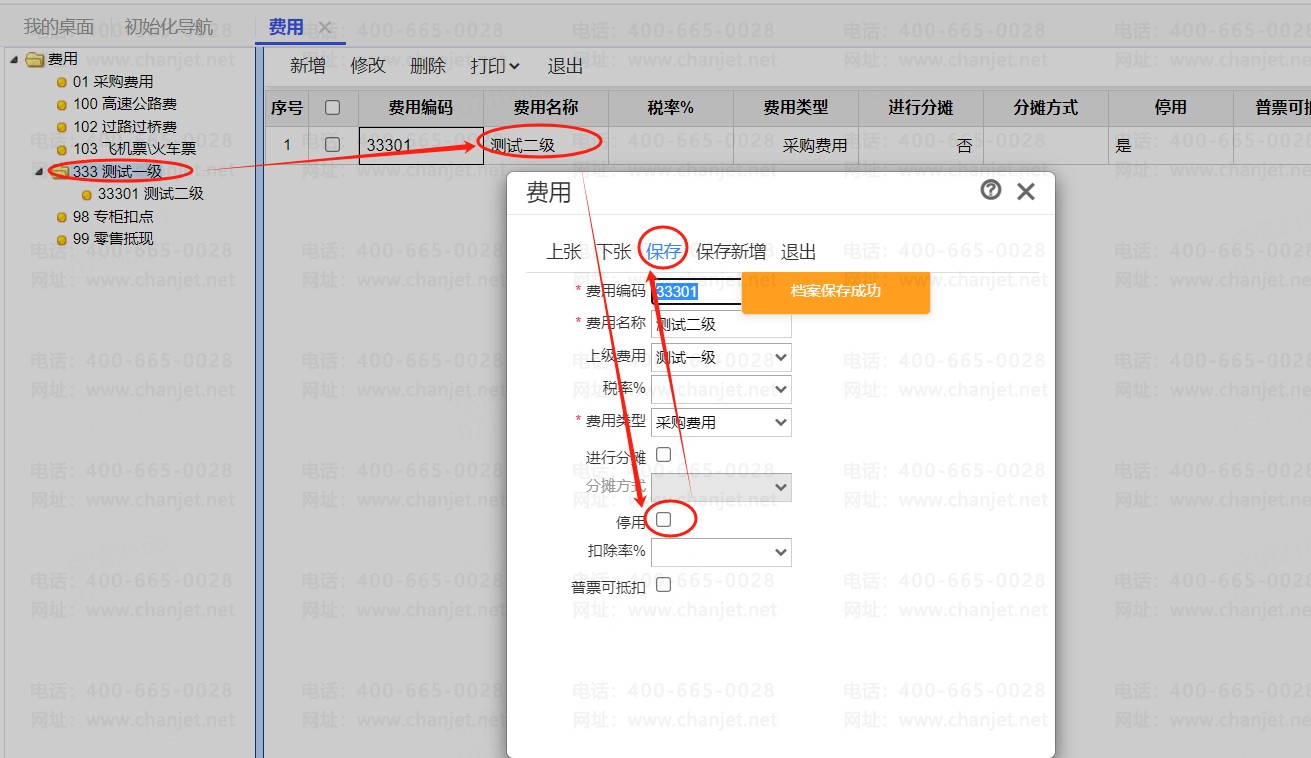Click the 33301 cell in the table
This screenshot has width=1311, height=758.
pos(421,145)
